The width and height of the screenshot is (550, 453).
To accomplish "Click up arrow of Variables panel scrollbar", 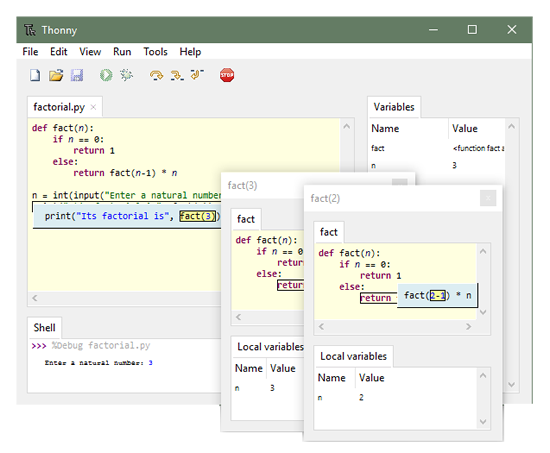I will (x=511, y=126).
